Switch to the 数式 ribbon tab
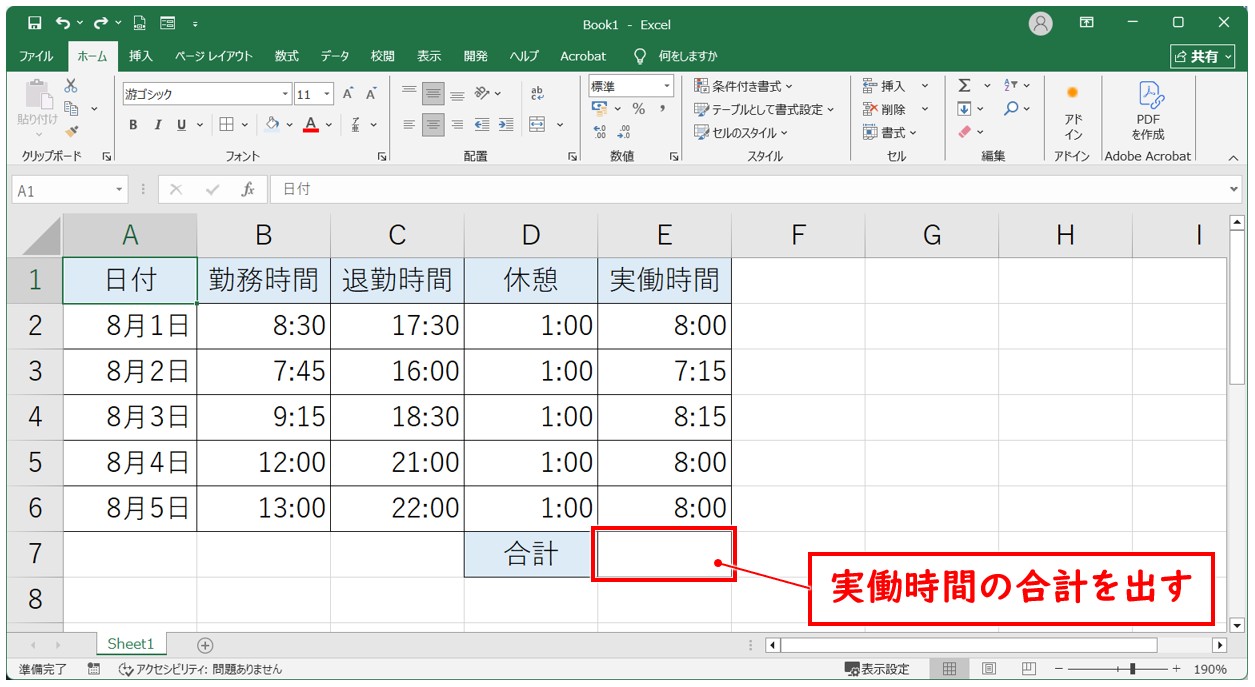This screenshot has height=687, width=1255. pos(287,56)
